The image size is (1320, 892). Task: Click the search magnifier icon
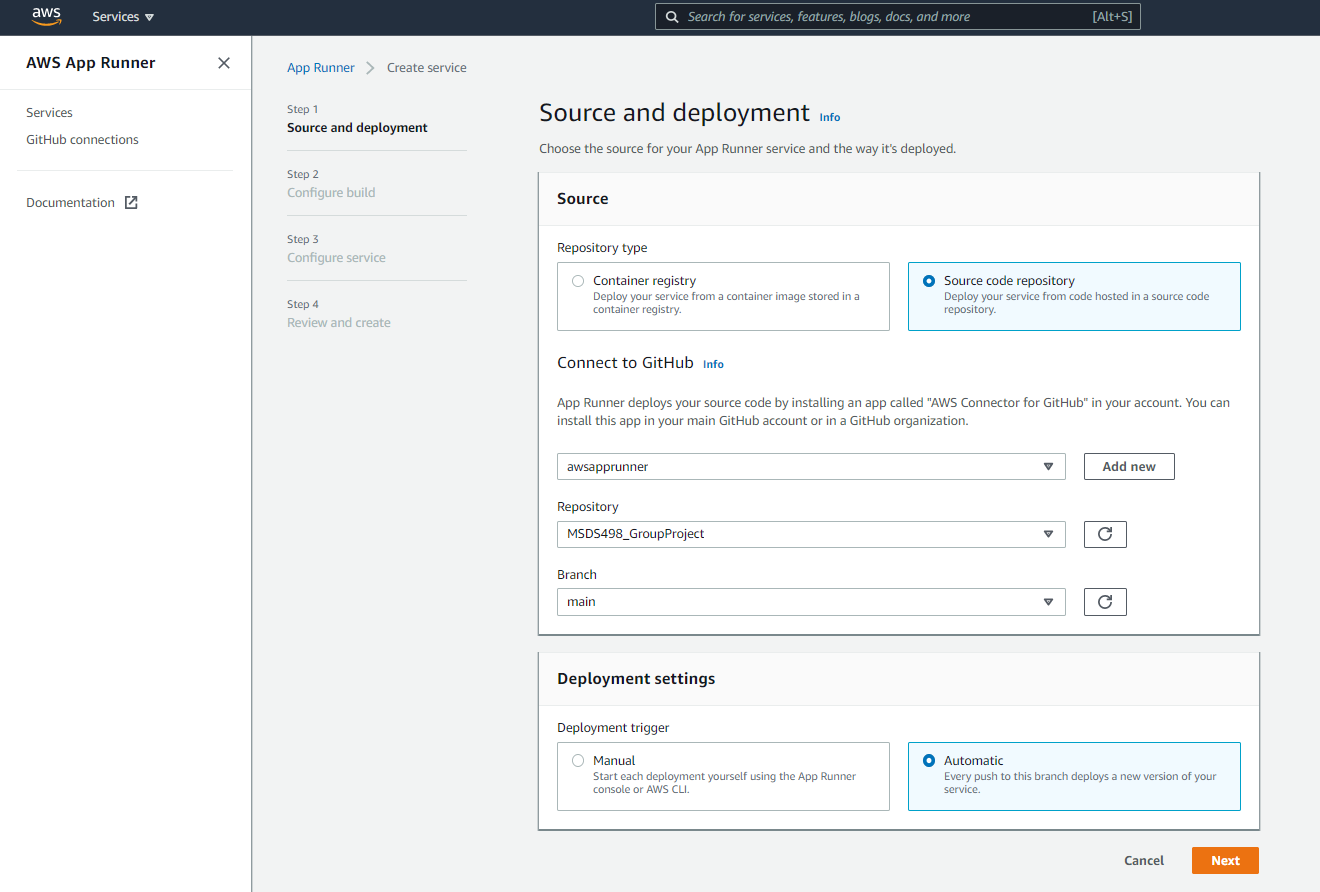click(671, 17)
